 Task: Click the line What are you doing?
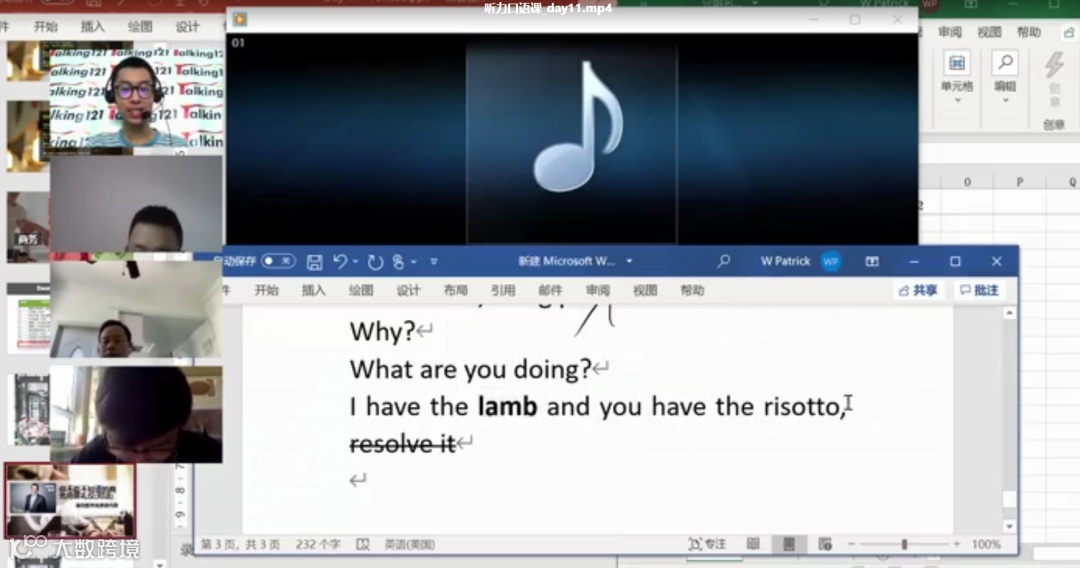point(470,370)
